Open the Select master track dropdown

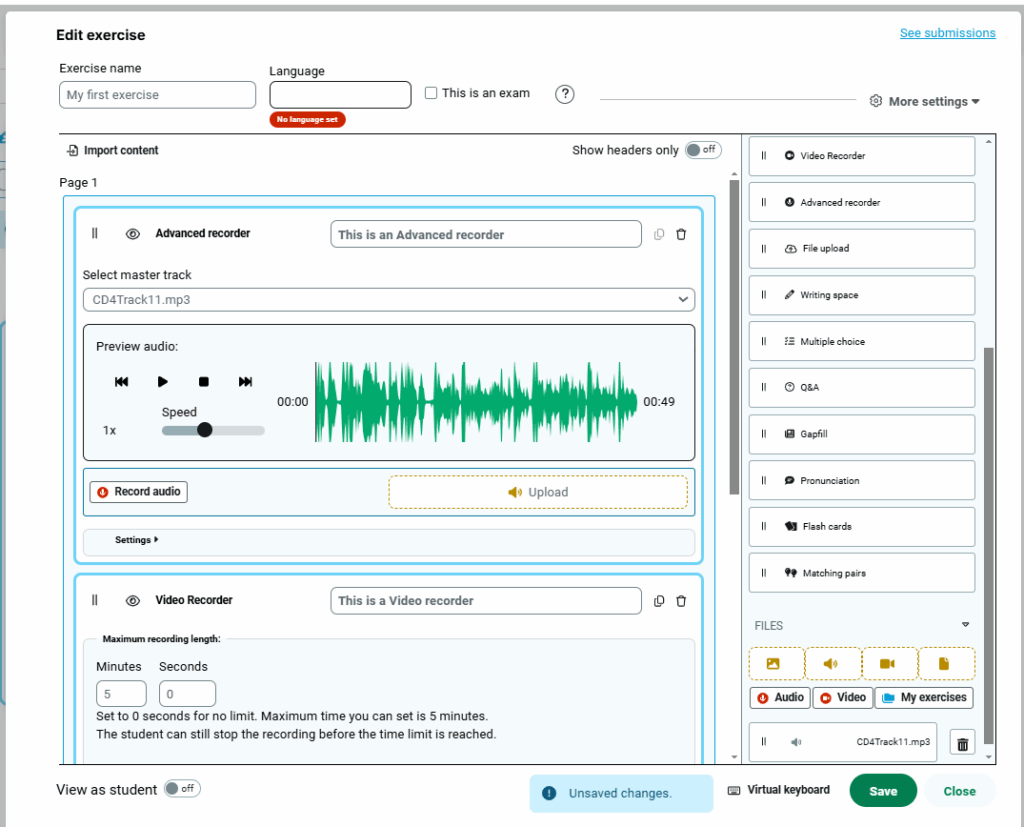[x=388, y=299]
